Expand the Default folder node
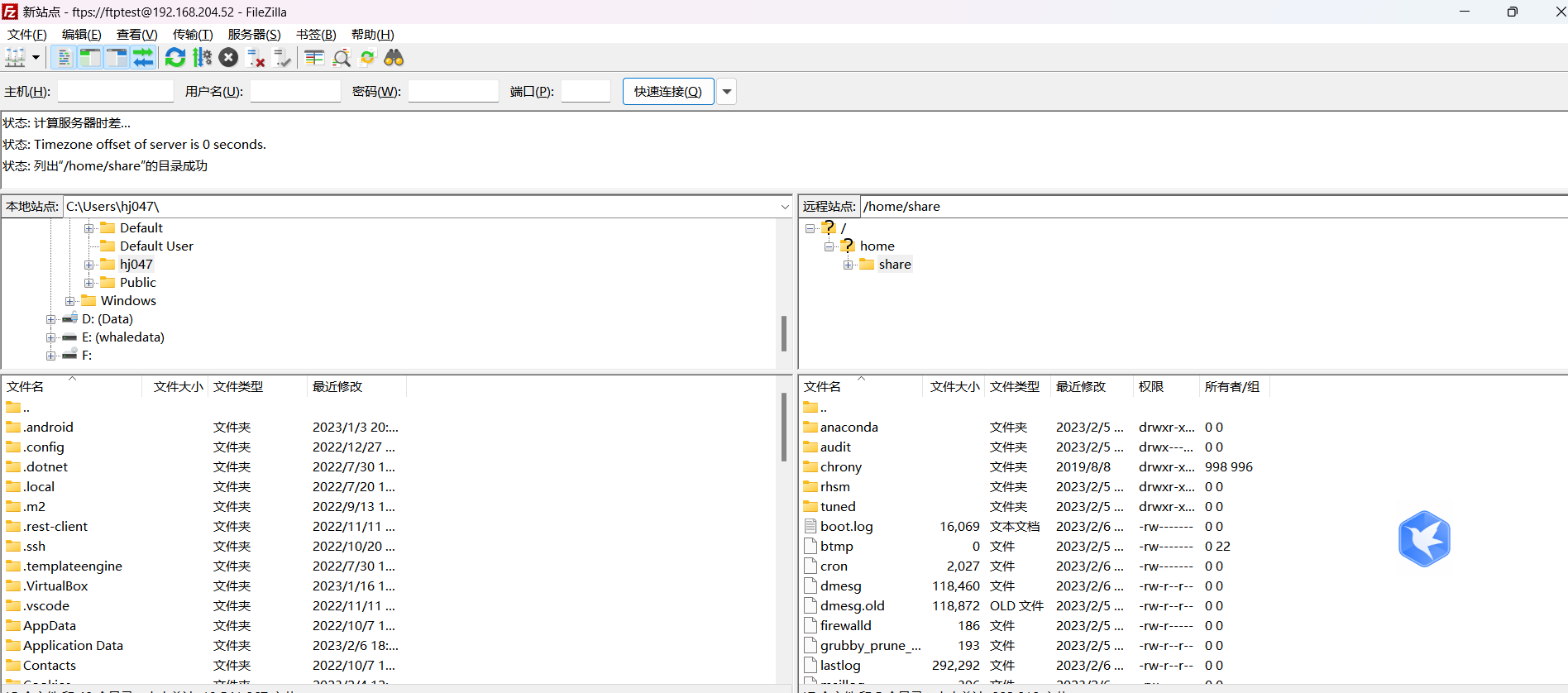This screenshot has height=693, width=1568. 88,228
